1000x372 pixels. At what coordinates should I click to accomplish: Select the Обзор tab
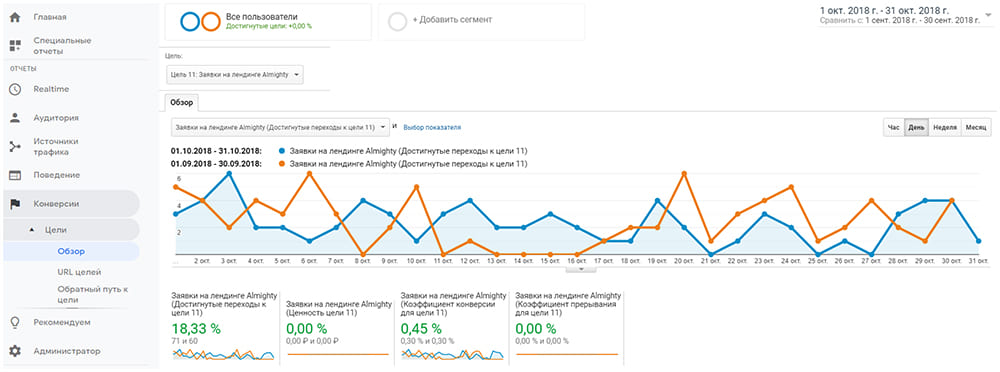coord(182,103)
